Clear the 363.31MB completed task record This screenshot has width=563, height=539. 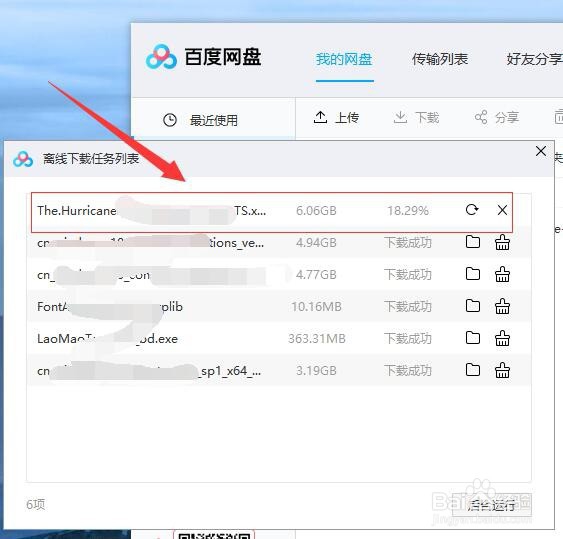502,338
